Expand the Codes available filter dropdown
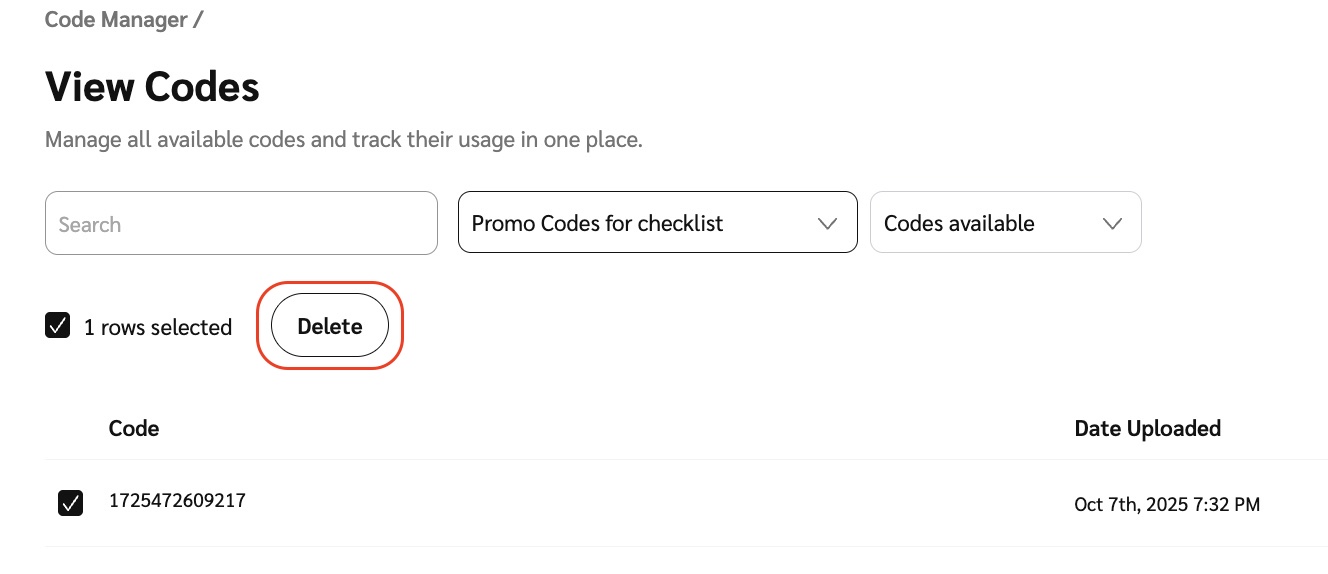Viewport: 1328px width, 574px height. pyautogui.click(x=1005, y=223)
